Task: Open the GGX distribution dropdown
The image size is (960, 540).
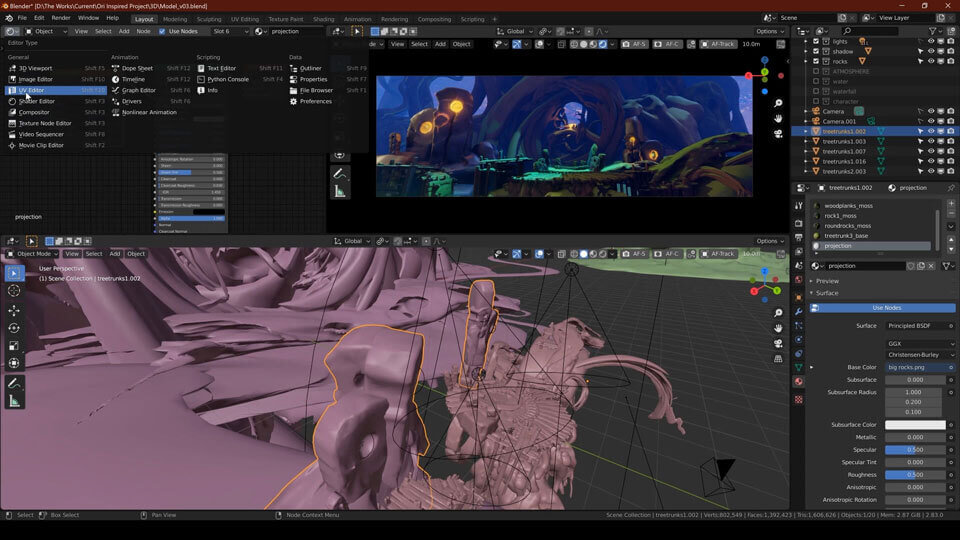Action: [x=921, y=343]
